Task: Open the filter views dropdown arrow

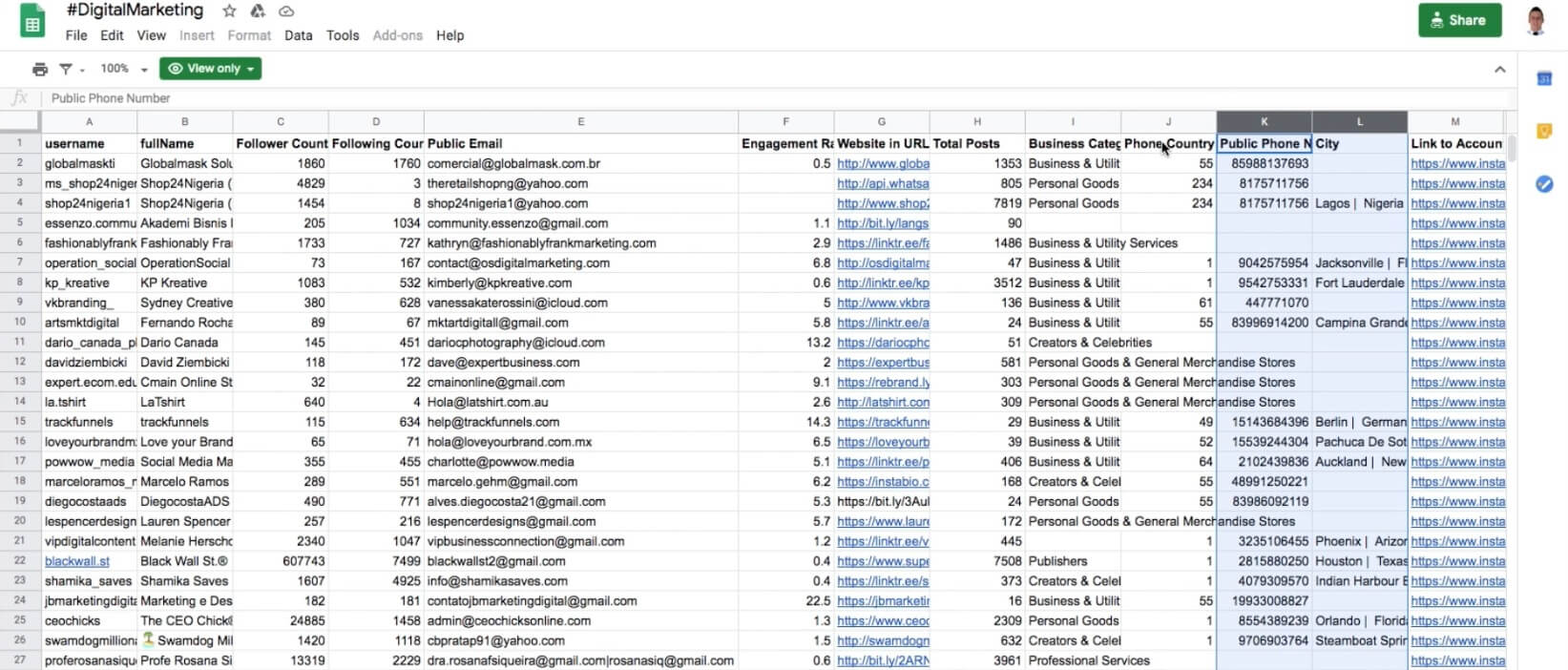Action: pos(82,70)
